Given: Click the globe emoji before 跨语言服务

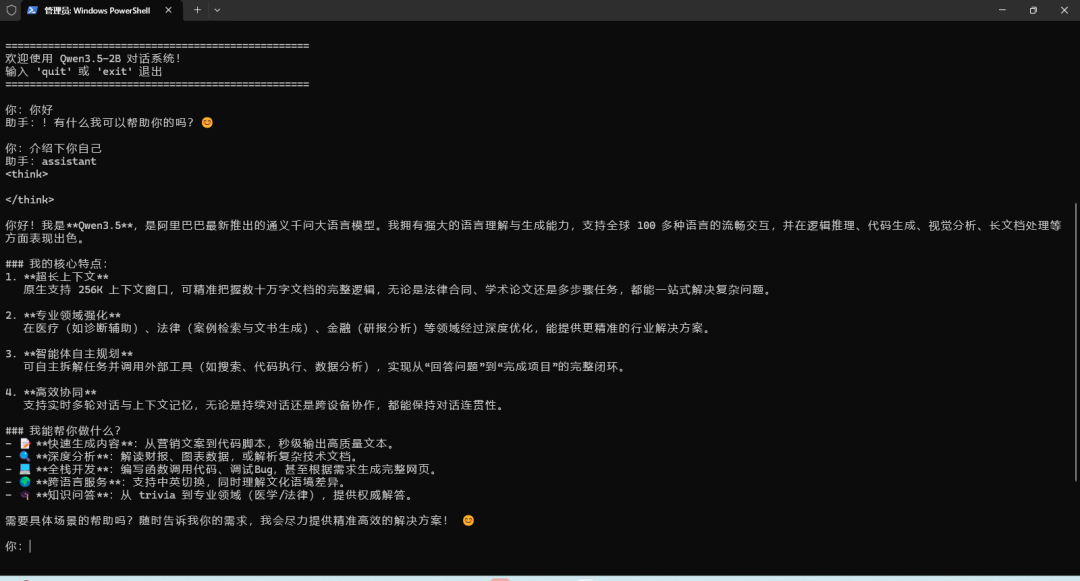Looking at the screenshot, I should (25, 482).
